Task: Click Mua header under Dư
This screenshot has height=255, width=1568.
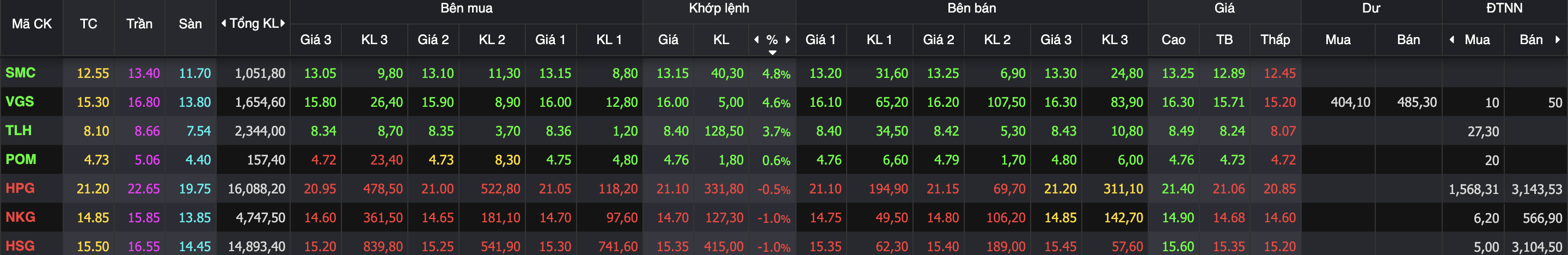Action: click(1338, 40)
